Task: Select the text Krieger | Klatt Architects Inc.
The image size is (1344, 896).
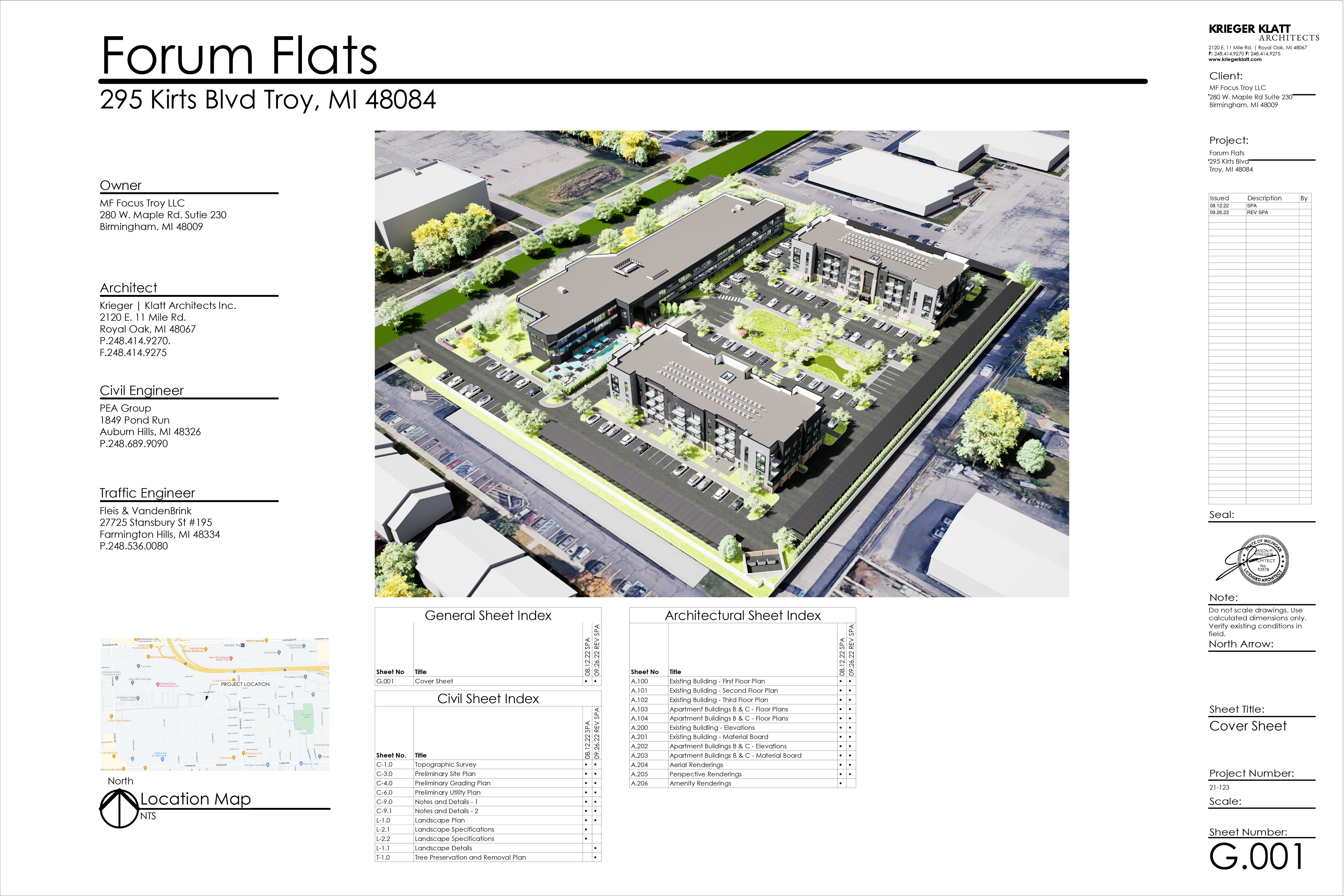Action: [168, 306]
